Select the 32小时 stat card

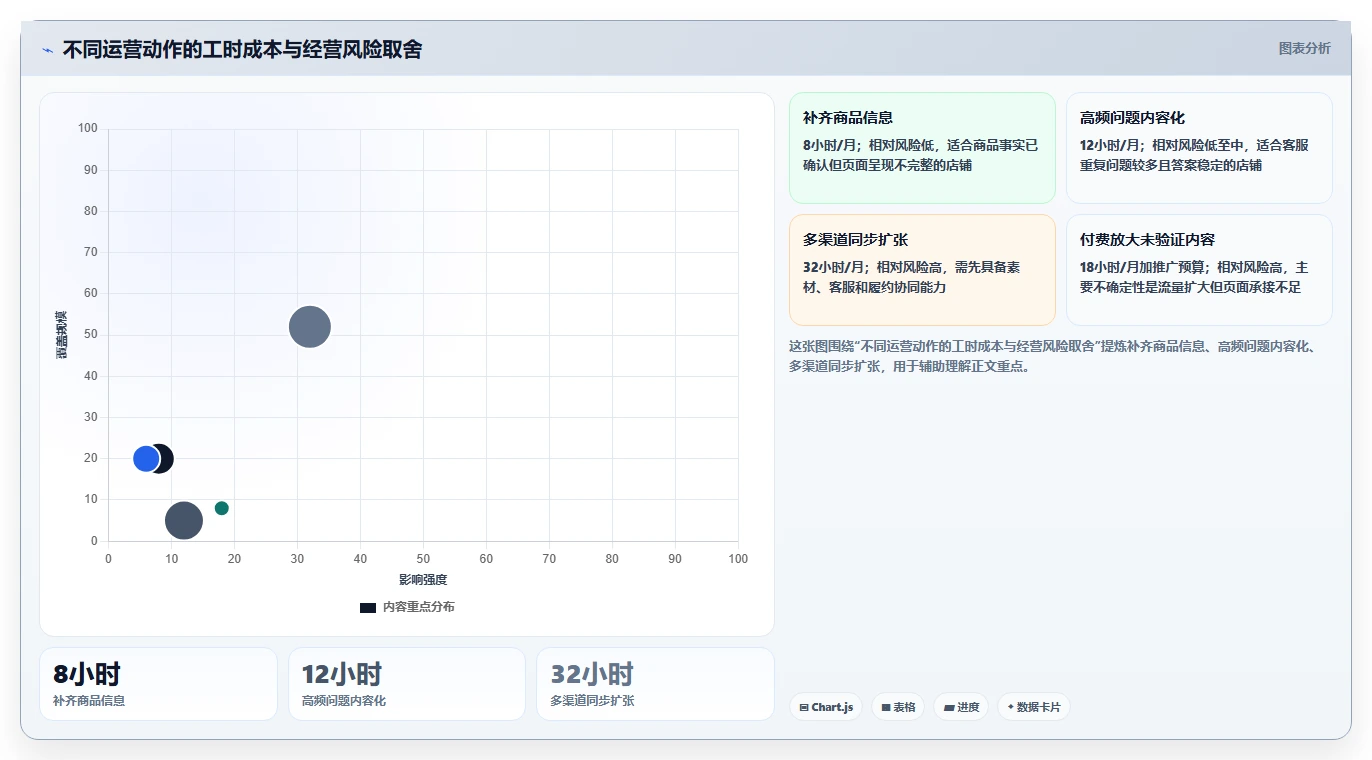coord(655,684)
